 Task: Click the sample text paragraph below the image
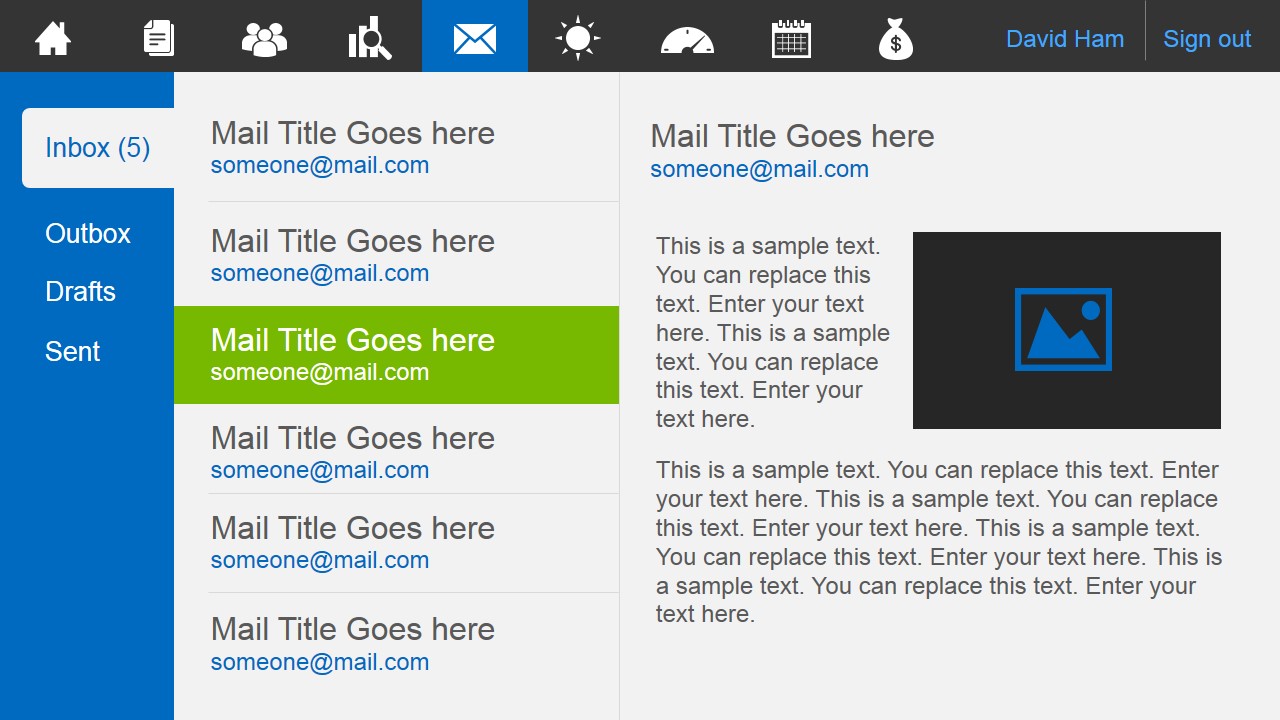point(939,542)
